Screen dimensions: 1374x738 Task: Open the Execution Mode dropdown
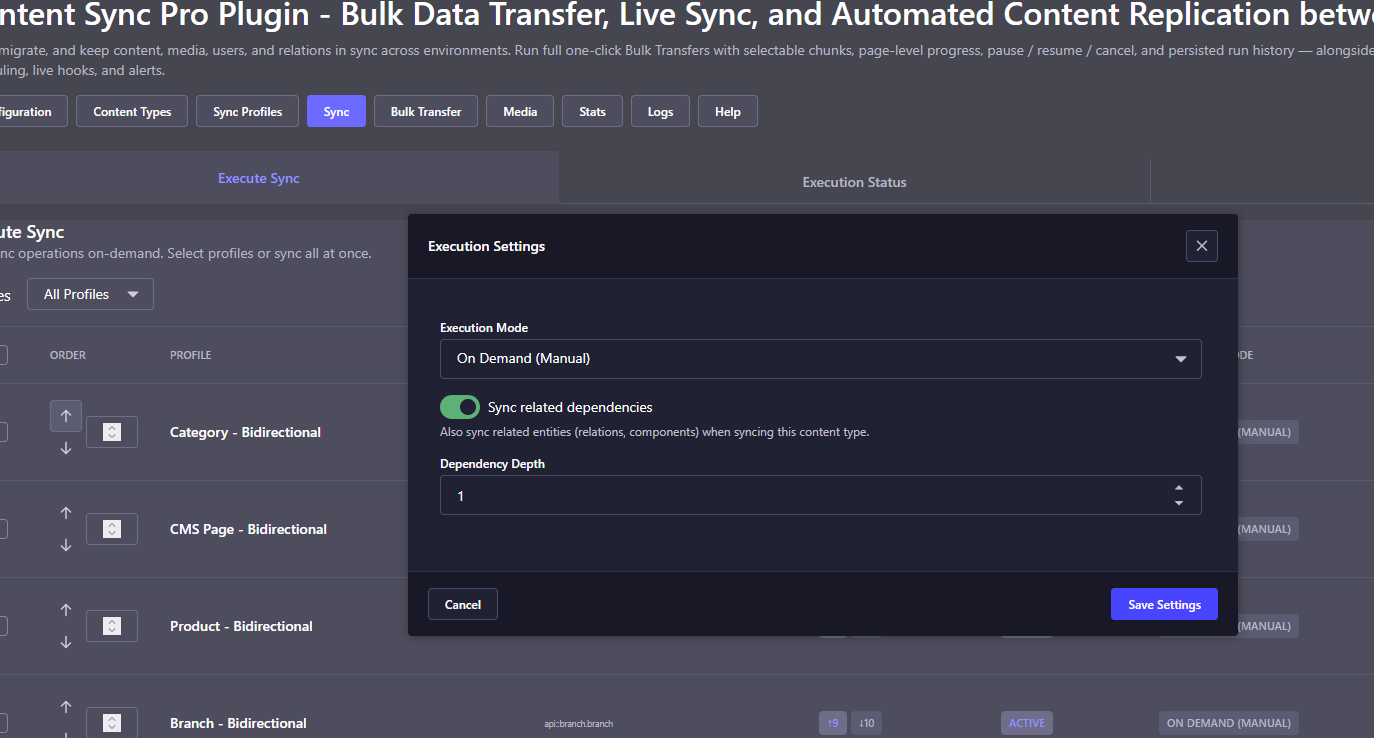pyautogui.click(x=820, y=358)
